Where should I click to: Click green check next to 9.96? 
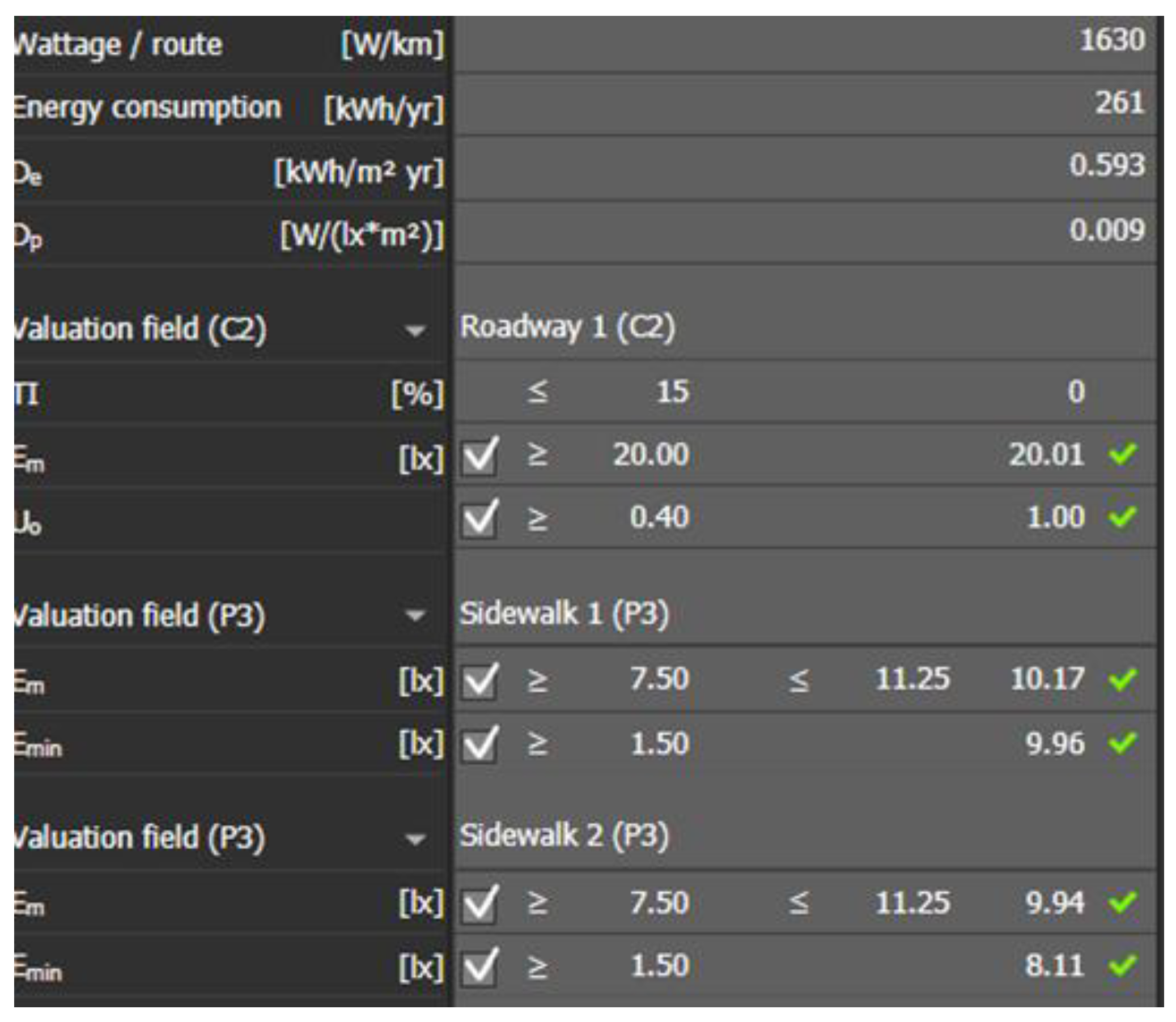(1122, 743)
